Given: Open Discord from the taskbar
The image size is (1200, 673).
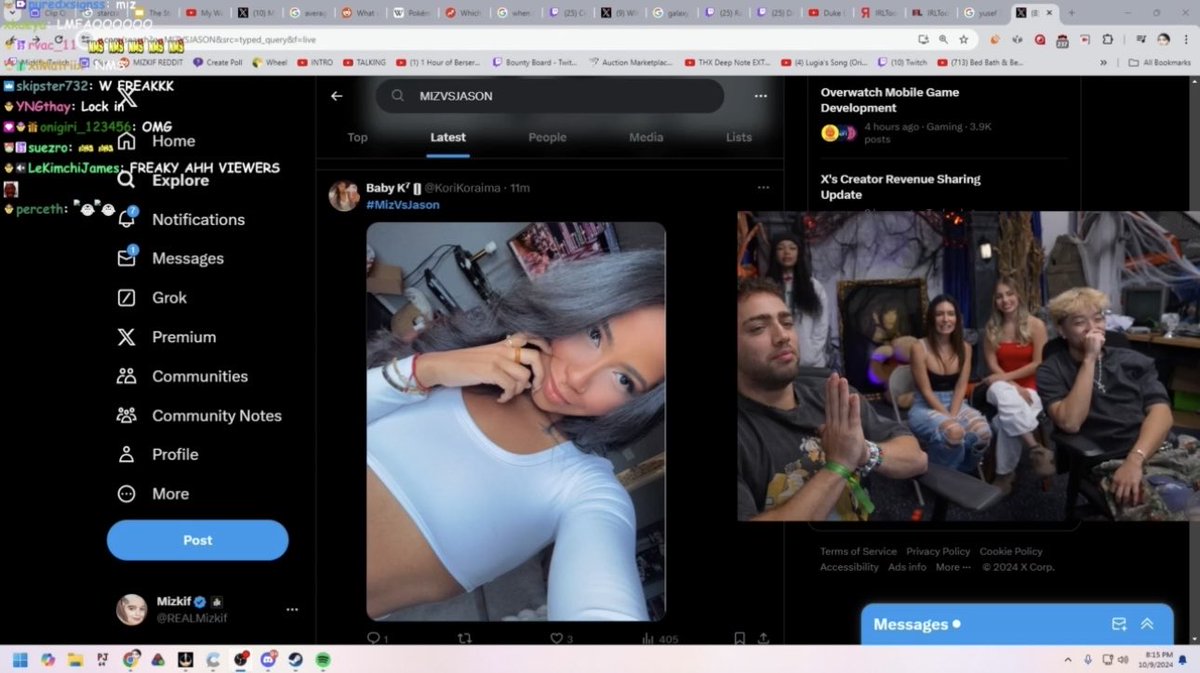Looking at the screenshot, I should [x=268, y=660].
